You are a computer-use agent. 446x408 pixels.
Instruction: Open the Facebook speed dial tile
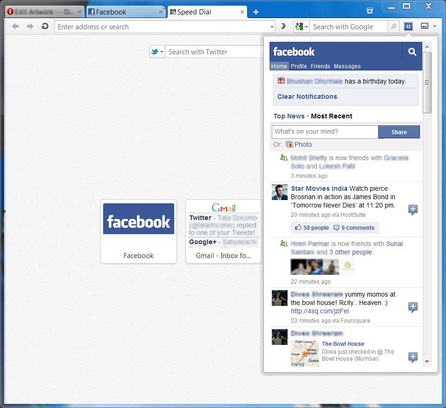coord(138,232)
